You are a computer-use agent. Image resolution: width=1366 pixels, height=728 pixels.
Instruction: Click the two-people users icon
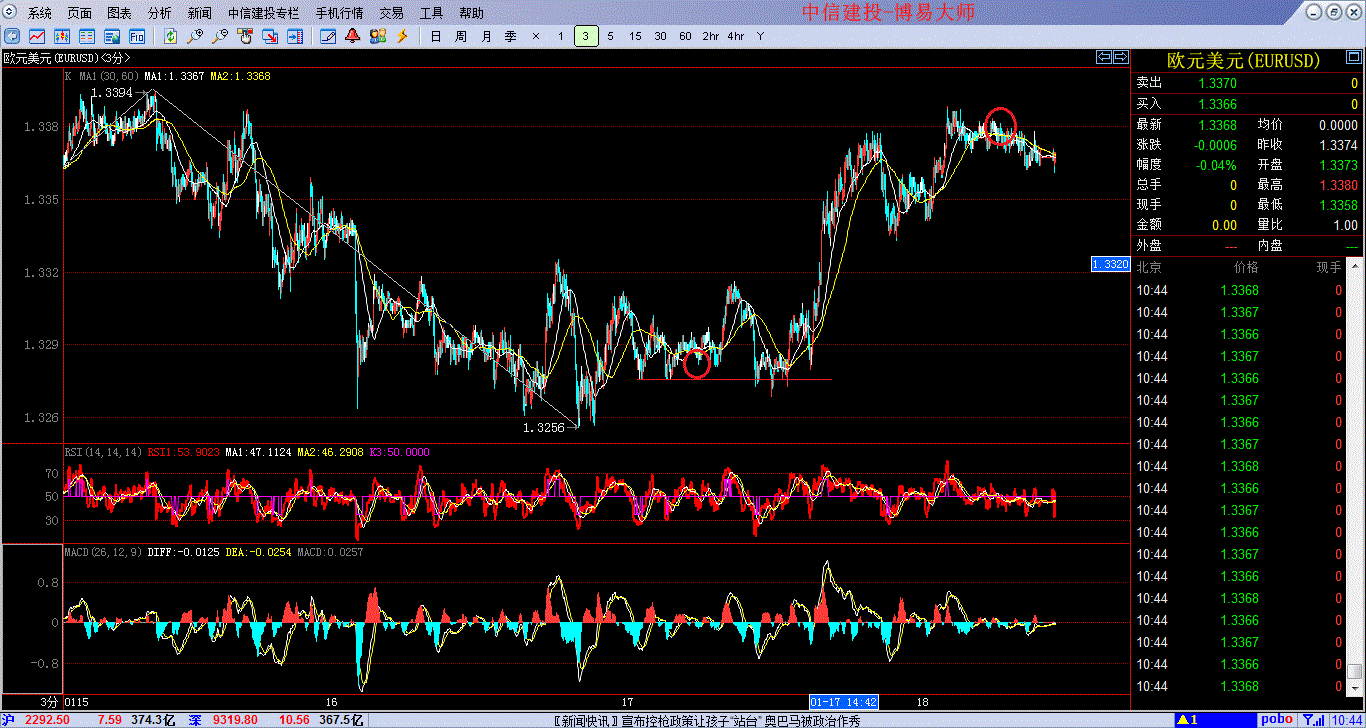378,36
